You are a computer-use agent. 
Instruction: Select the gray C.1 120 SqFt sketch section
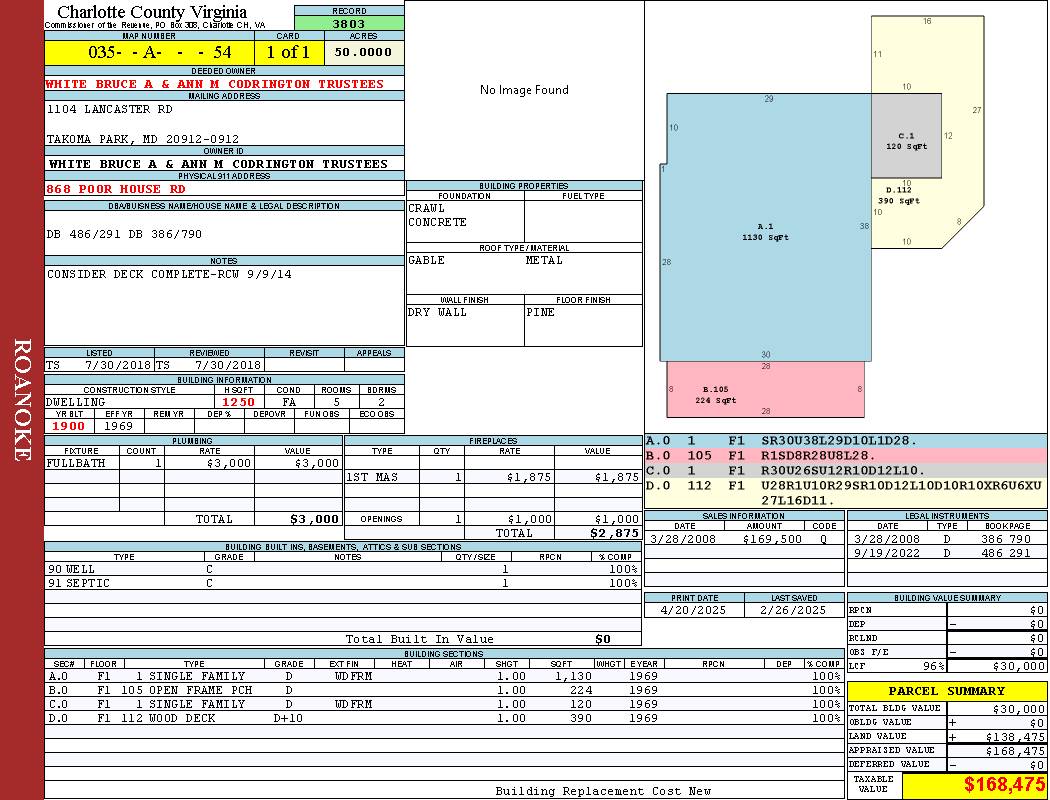[906, 136]
